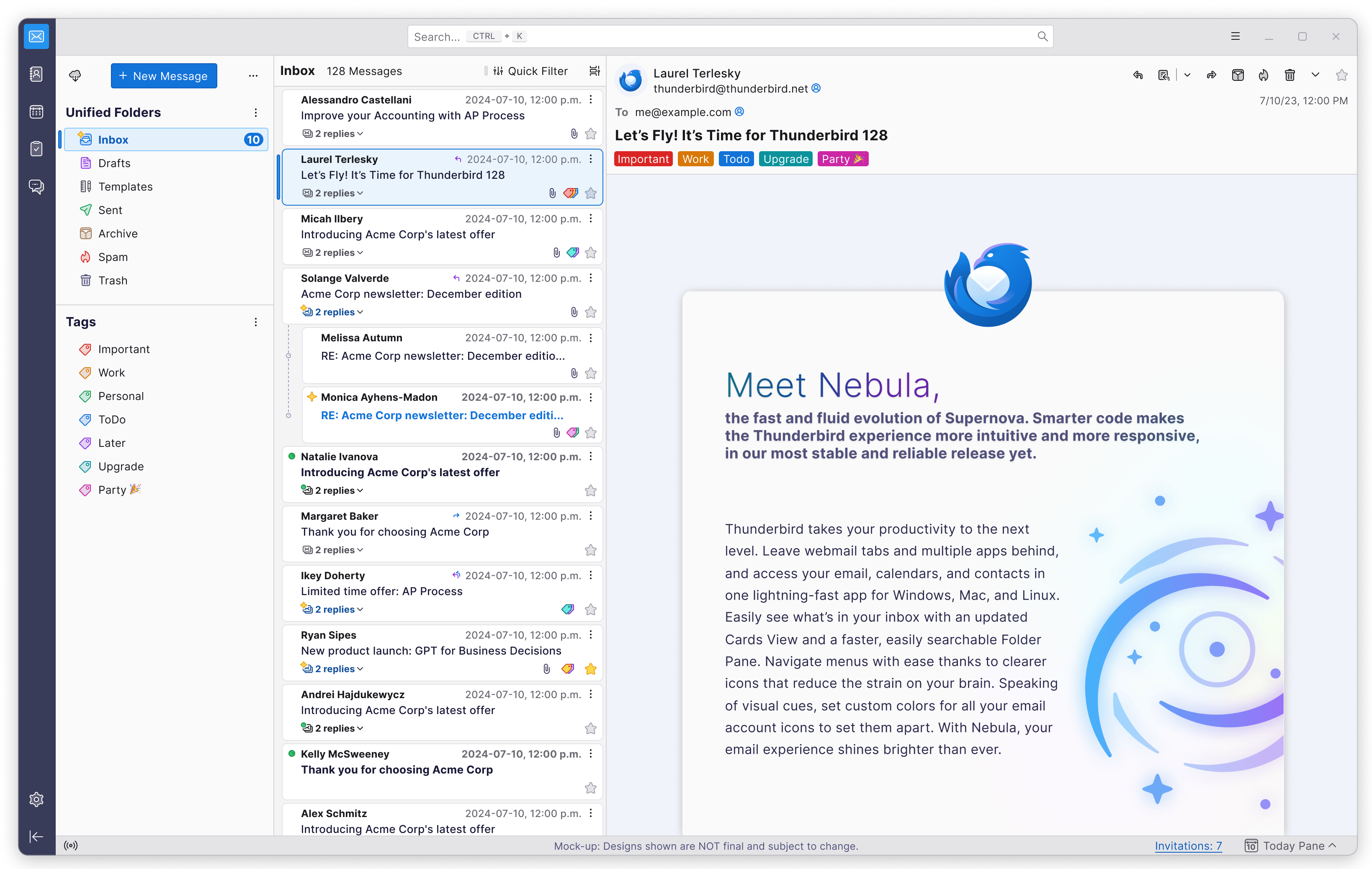
Task: Open the Address Book panel icon
Action: pyautogui.click(x=37, y=76)
